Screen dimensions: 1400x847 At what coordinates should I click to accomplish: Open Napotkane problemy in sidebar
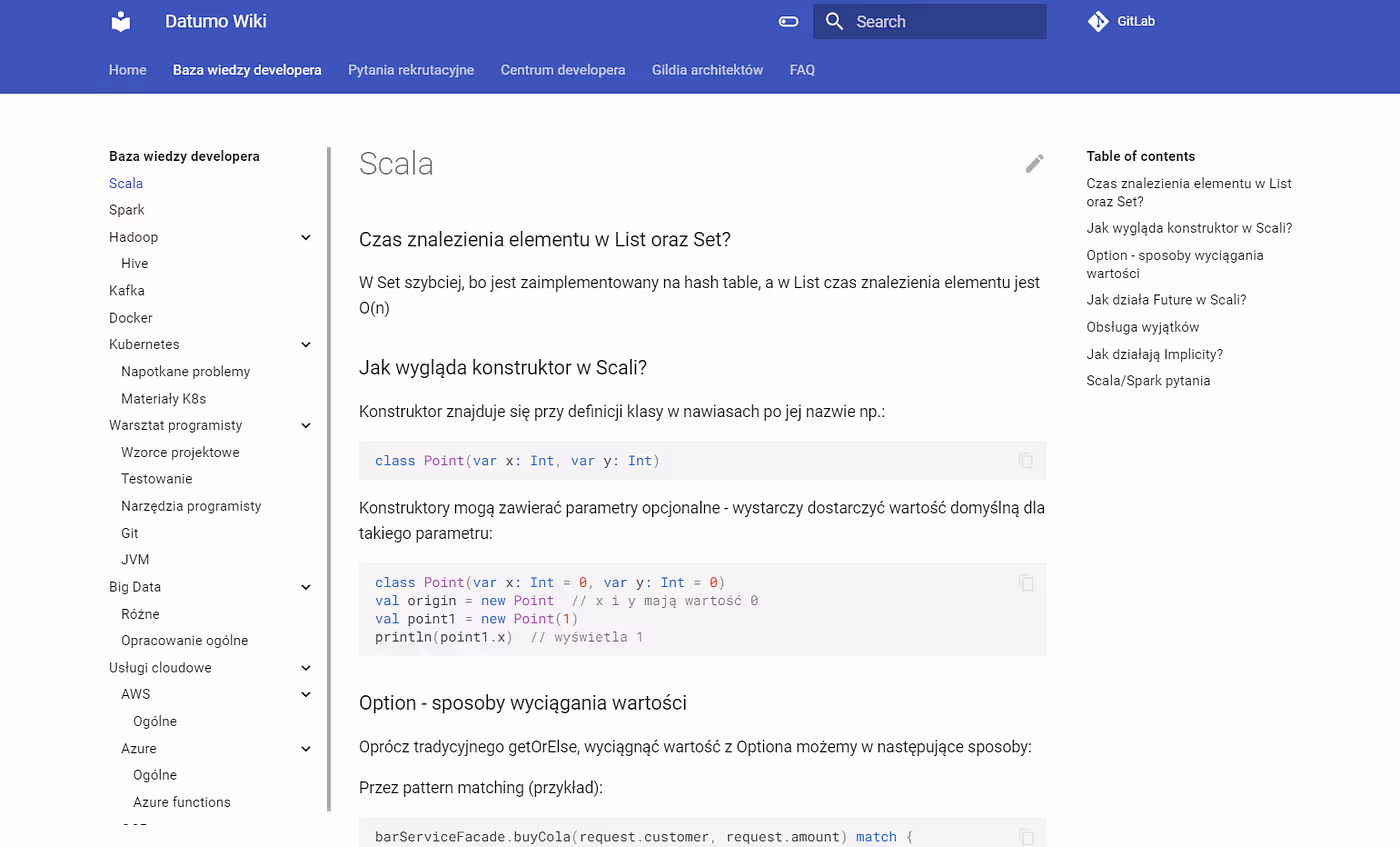coord(186,371)
